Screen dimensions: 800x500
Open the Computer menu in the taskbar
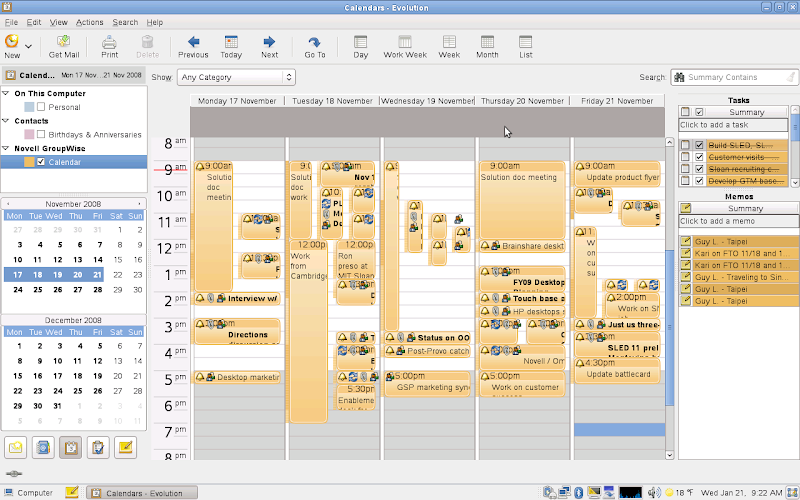pyautogui.click(x=29, y=493)
